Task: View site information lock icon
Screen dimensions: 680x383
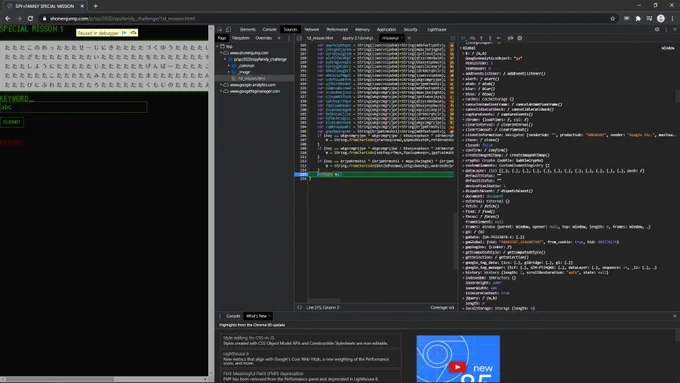Action: click(44, 19)
